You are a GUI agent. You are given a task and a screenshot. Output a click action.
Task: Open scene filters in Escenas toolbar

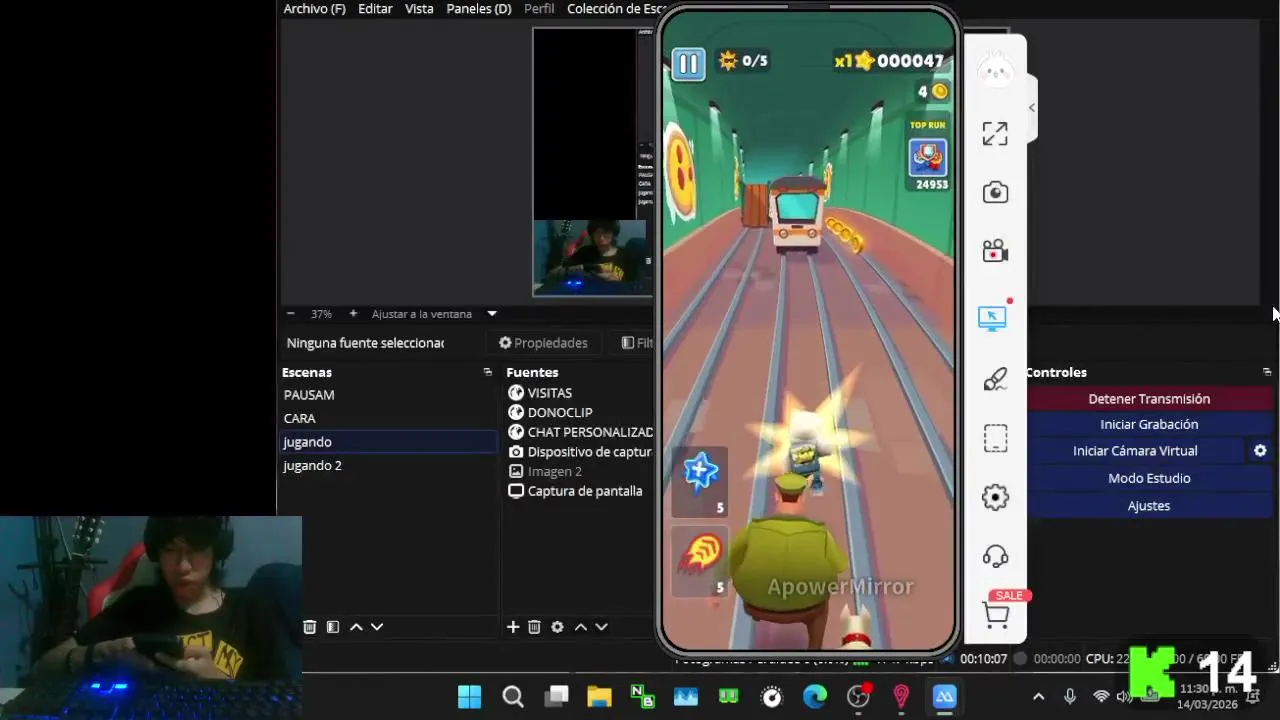[333, 627]
